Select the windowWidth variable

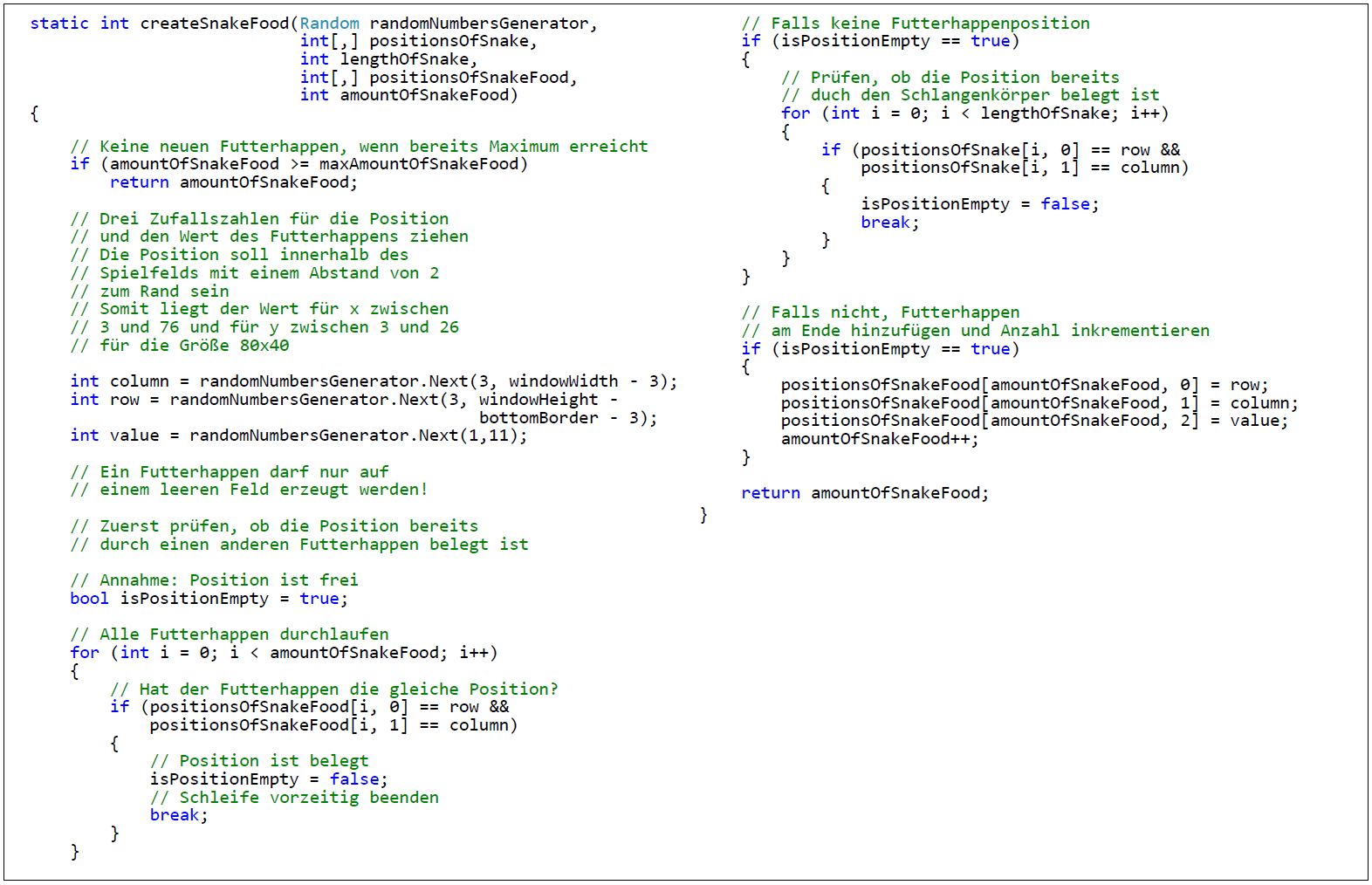[563, 381]
